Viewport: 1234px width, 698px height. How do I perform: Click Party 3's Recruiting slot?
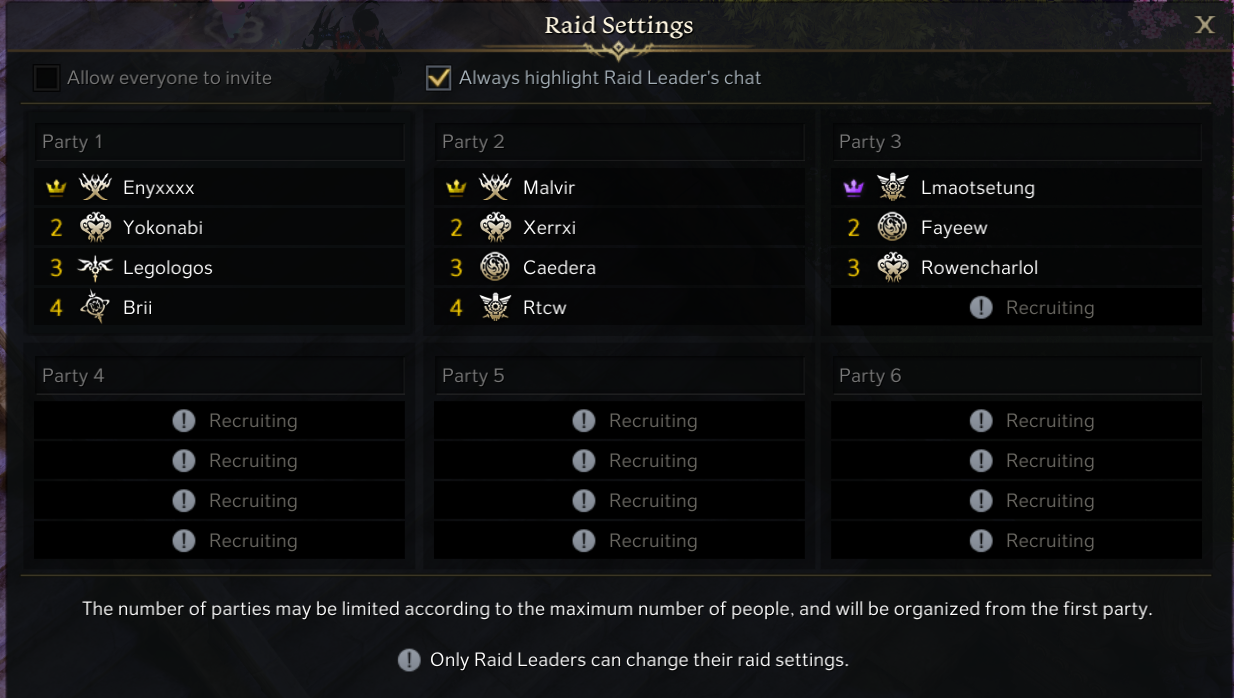(1016, 308)
